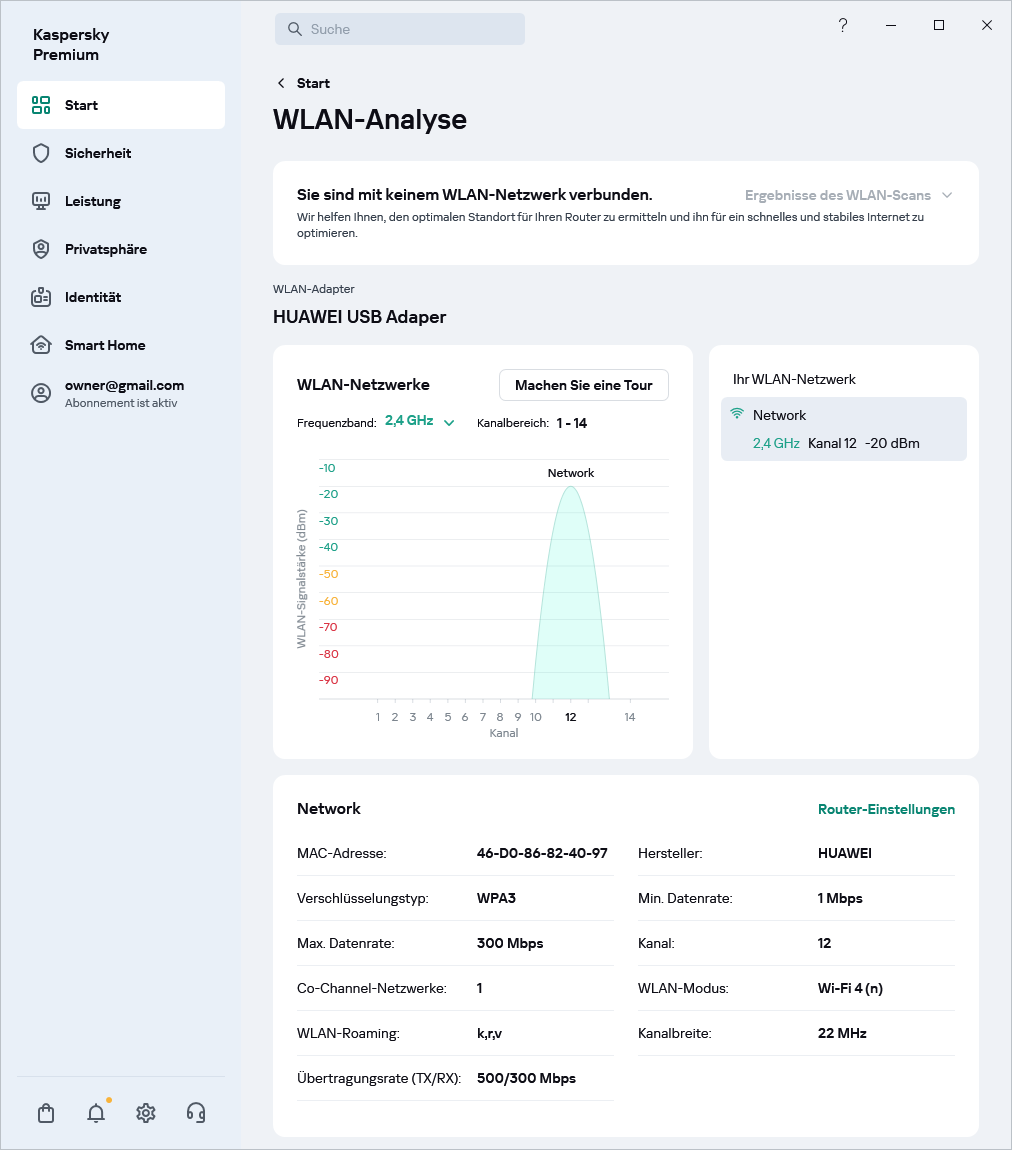Click the Machen Sie eine Tour button
The width and height of the screenshot is (1012, 1150).
(x=583, y=384)
